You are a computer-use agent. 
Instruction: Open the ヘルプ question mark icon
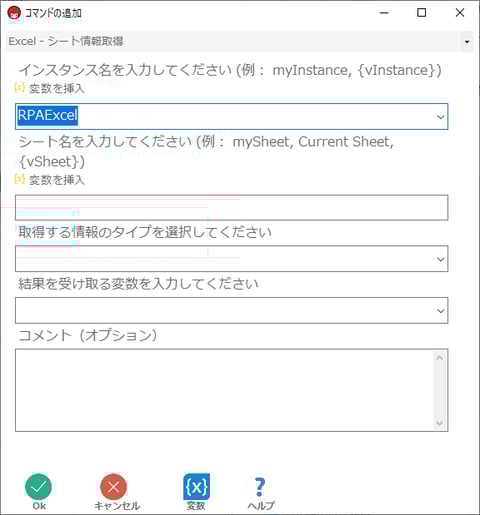tap(260, 487)
